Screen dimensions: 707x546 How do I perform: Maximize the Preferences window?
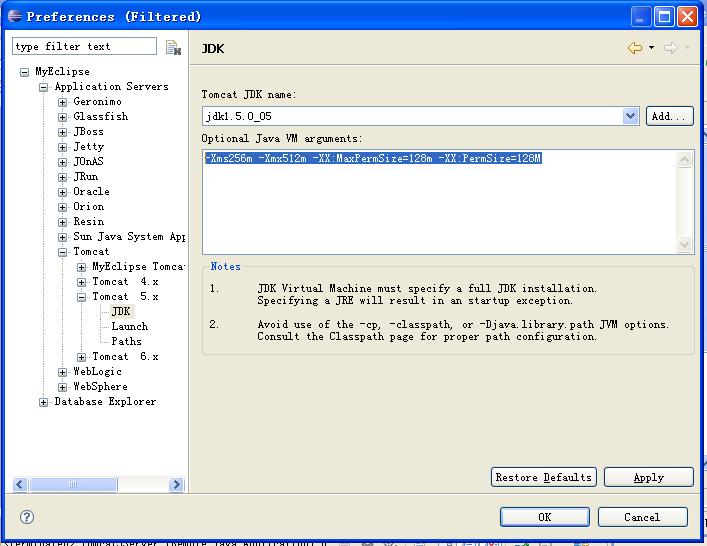click(664, 17)
